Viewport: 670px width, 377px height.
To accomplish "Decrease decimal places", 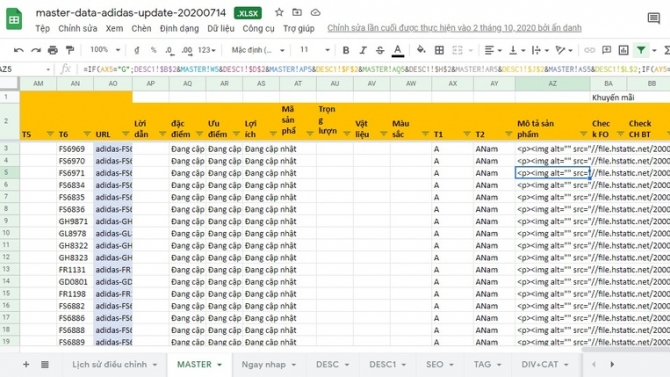I will [x=170, y=50].
